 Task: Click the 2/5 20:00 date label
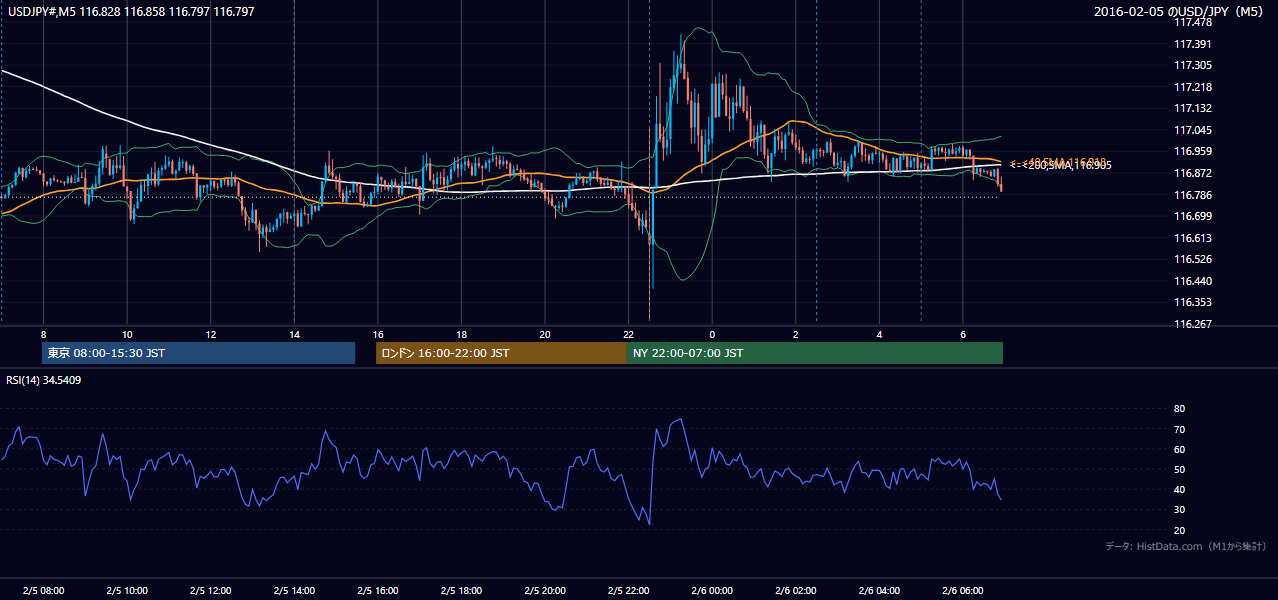coord(545,590)
